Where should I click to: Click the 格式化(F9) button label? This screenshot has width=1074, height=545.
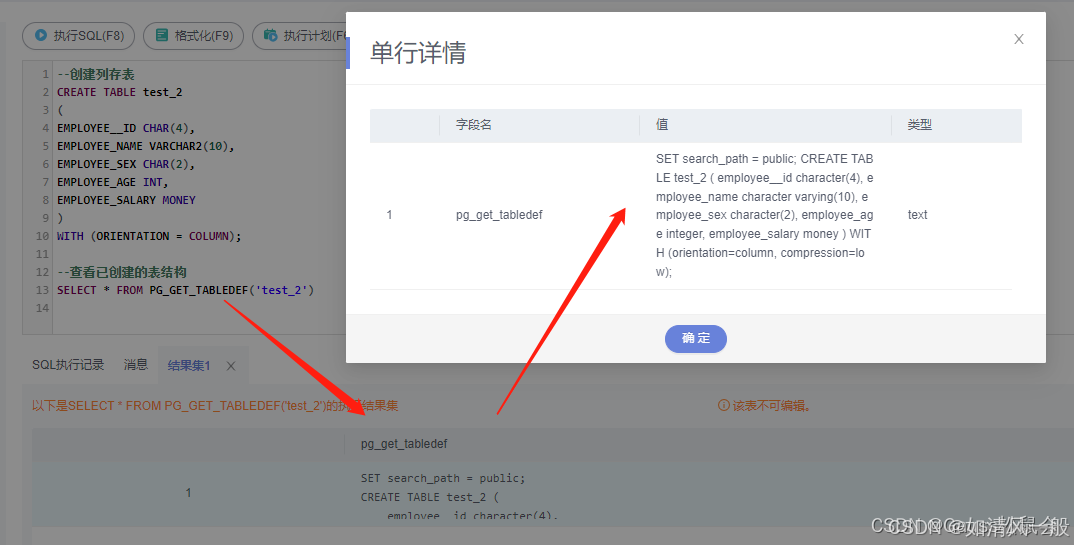click(x=203, y=36)
